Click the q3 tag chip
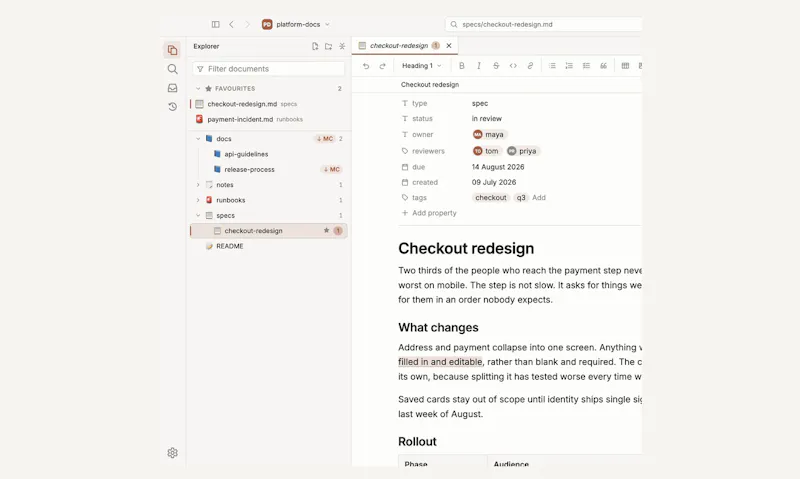 point(520,197)
